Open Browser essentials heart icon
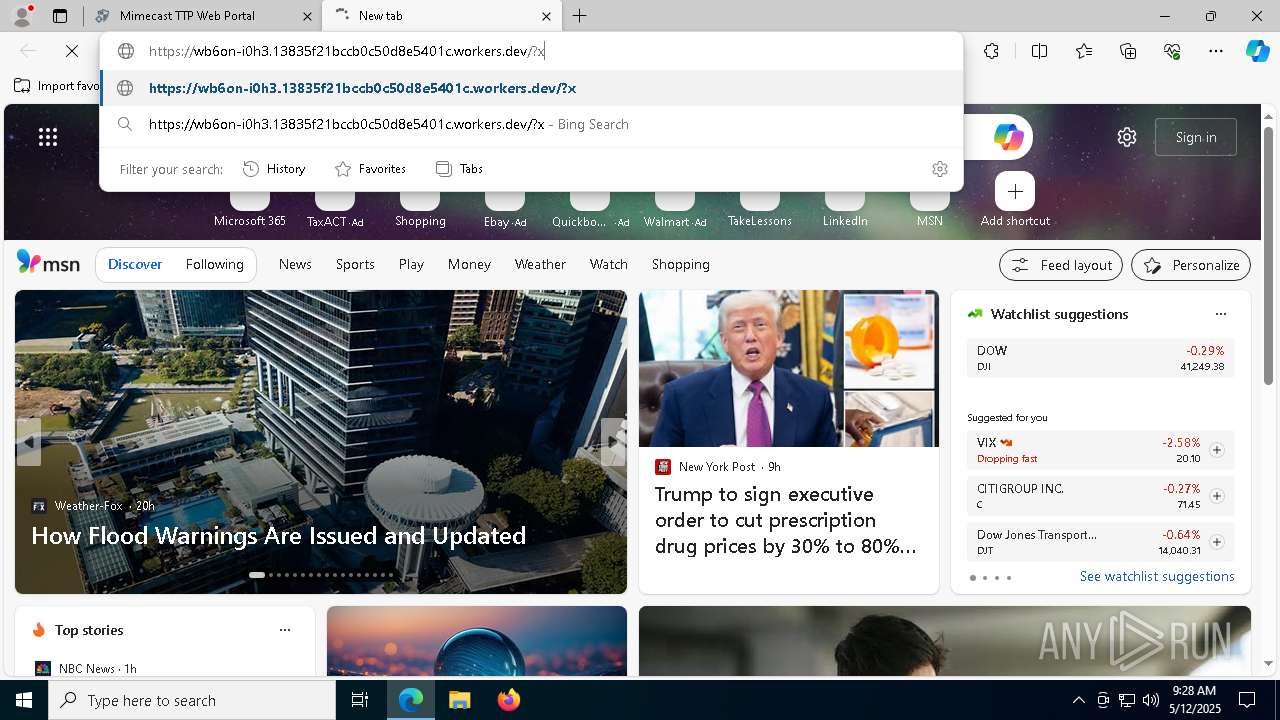Screen dimensions: 1280x720 (x=1172, y=51)
